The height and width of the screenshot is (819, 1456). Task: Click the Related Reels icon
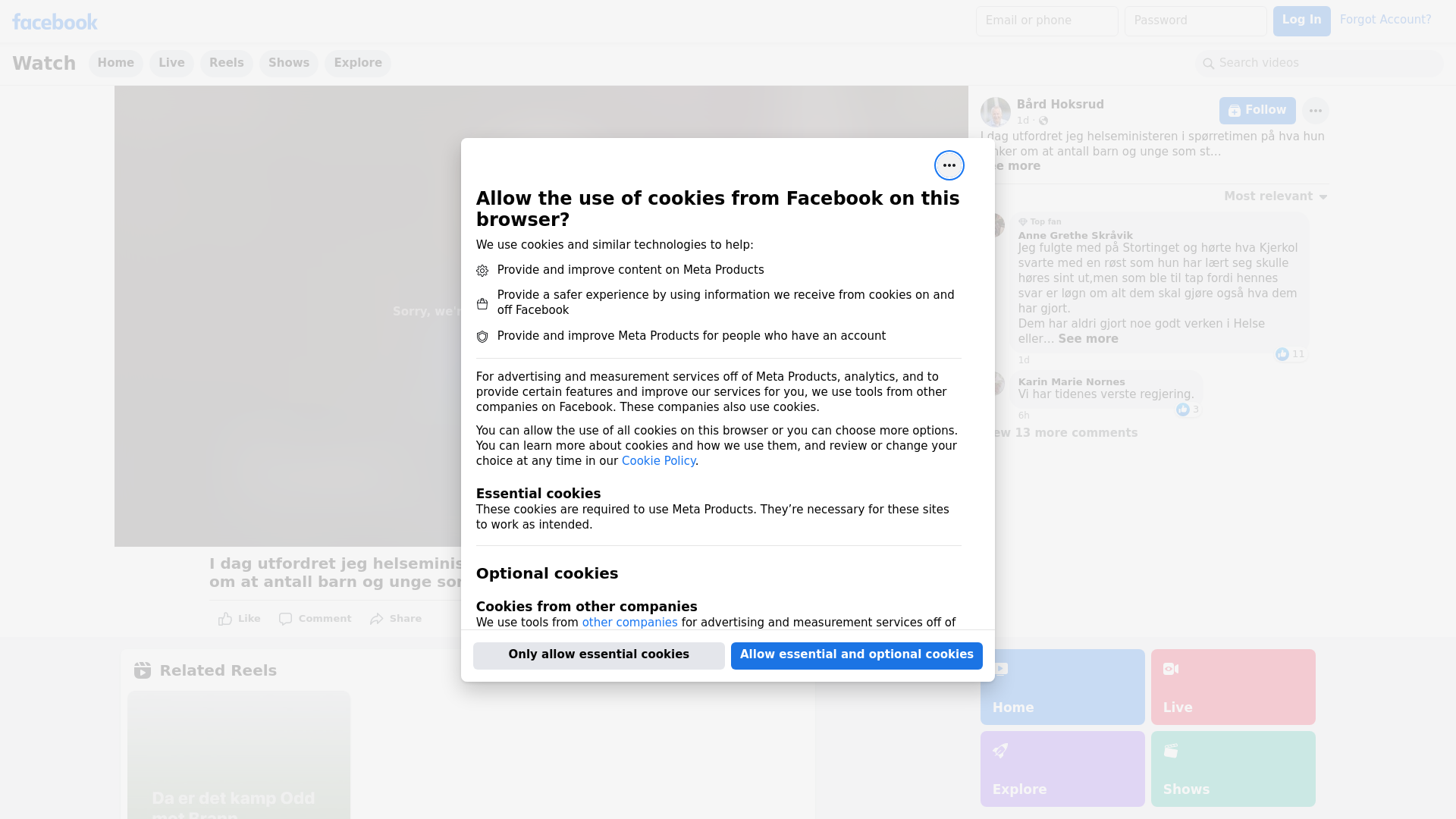tap(143, 670)
